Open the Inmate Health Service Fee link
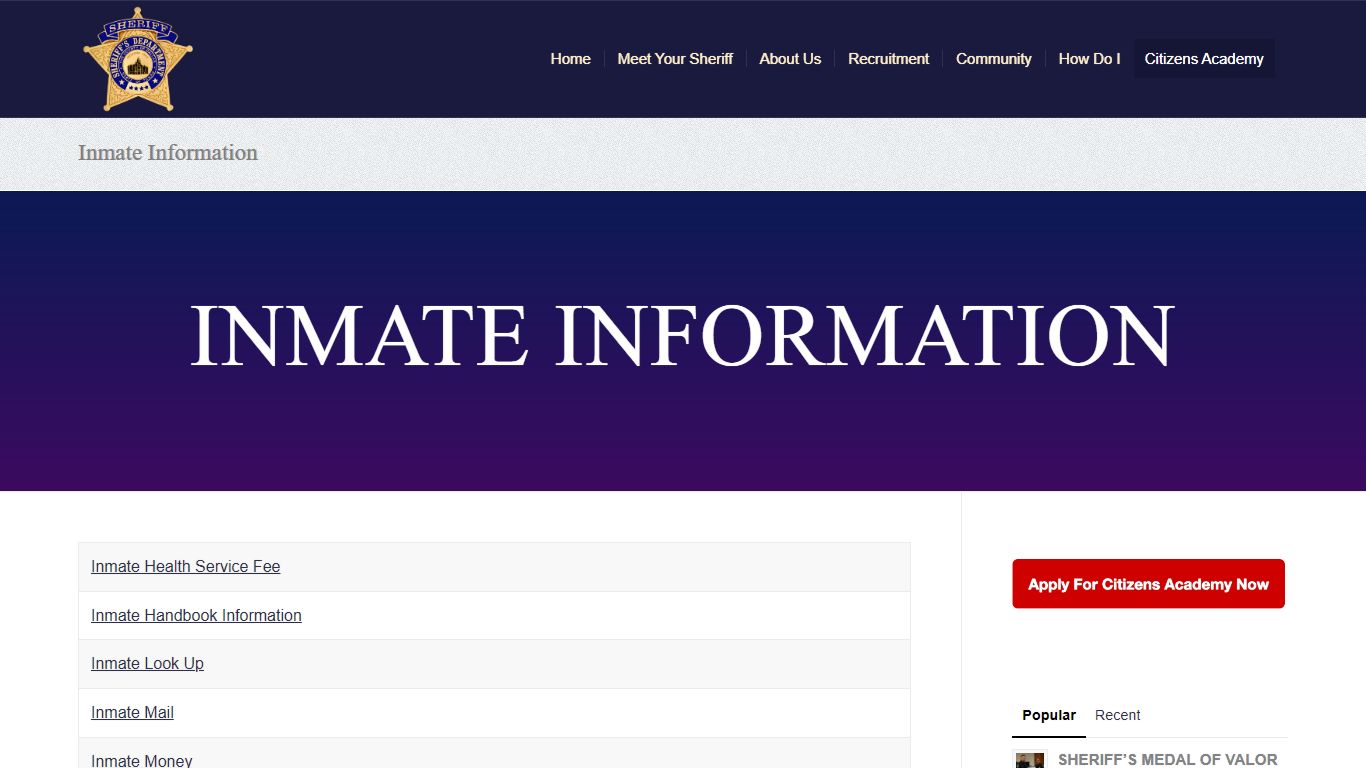Viewport: 1366px width, 768px height. (x=185, y=567)
